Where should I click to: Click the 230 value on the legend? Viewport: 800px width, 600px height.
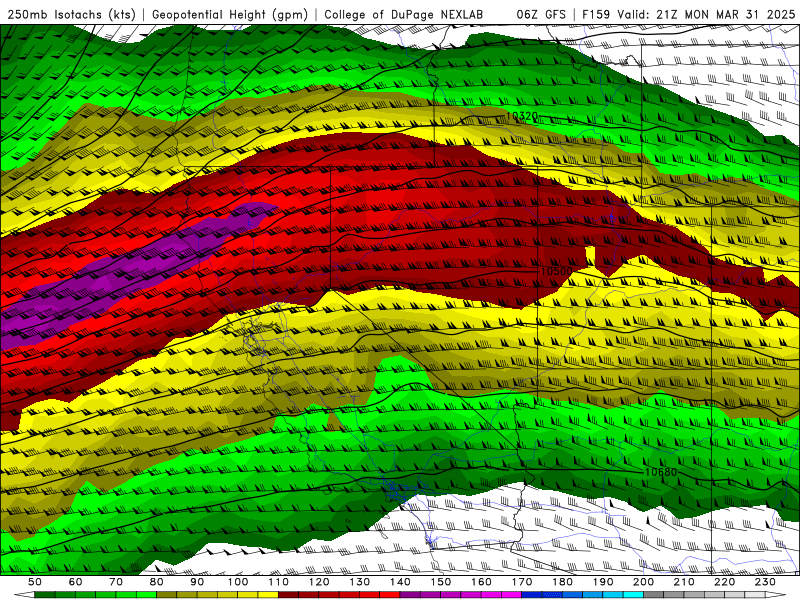click(x=765, y=582)
